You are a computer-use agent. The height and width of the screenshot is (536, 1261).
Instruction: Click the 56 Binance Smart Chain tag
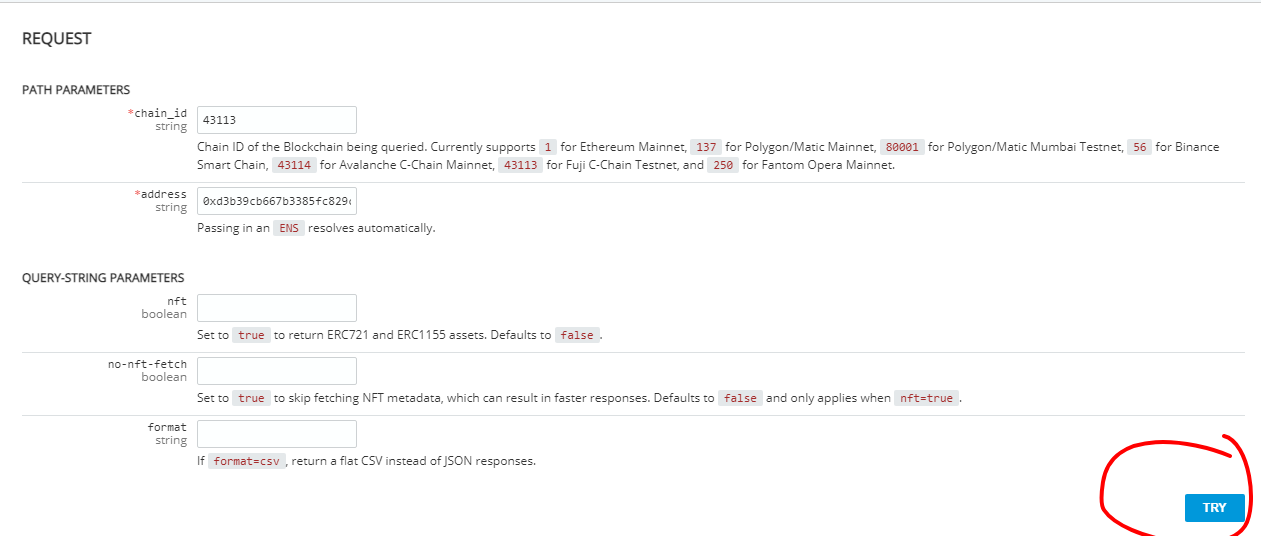click(x=1139, y=147)
